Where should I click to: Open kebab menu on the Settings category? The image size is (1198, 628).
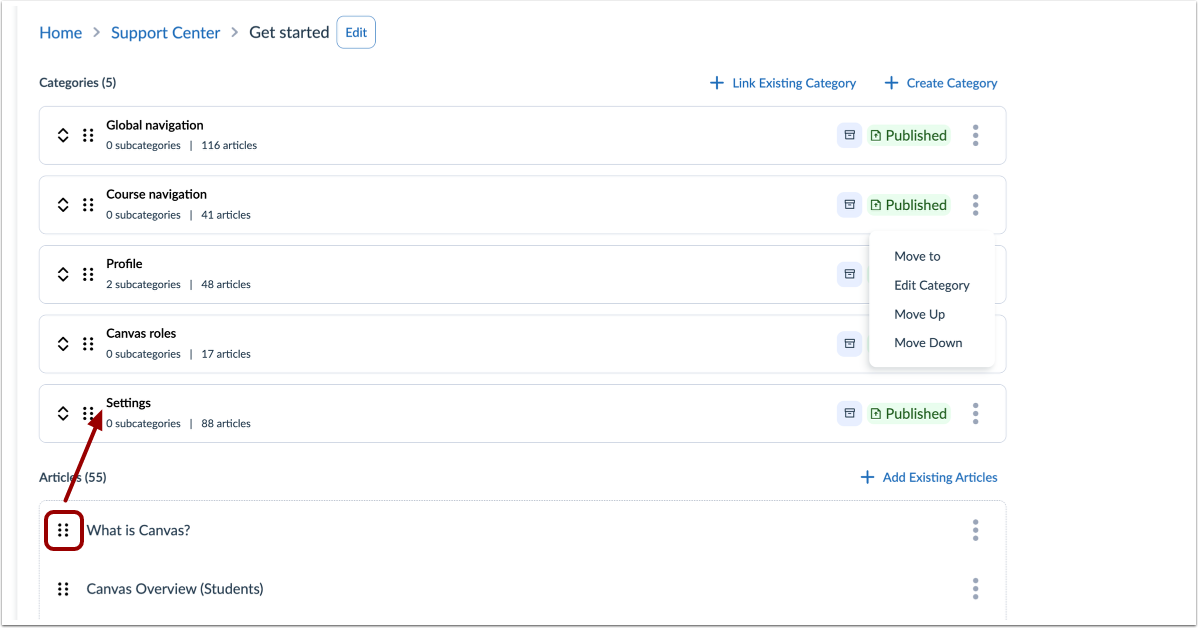click(x=975, y=413)
